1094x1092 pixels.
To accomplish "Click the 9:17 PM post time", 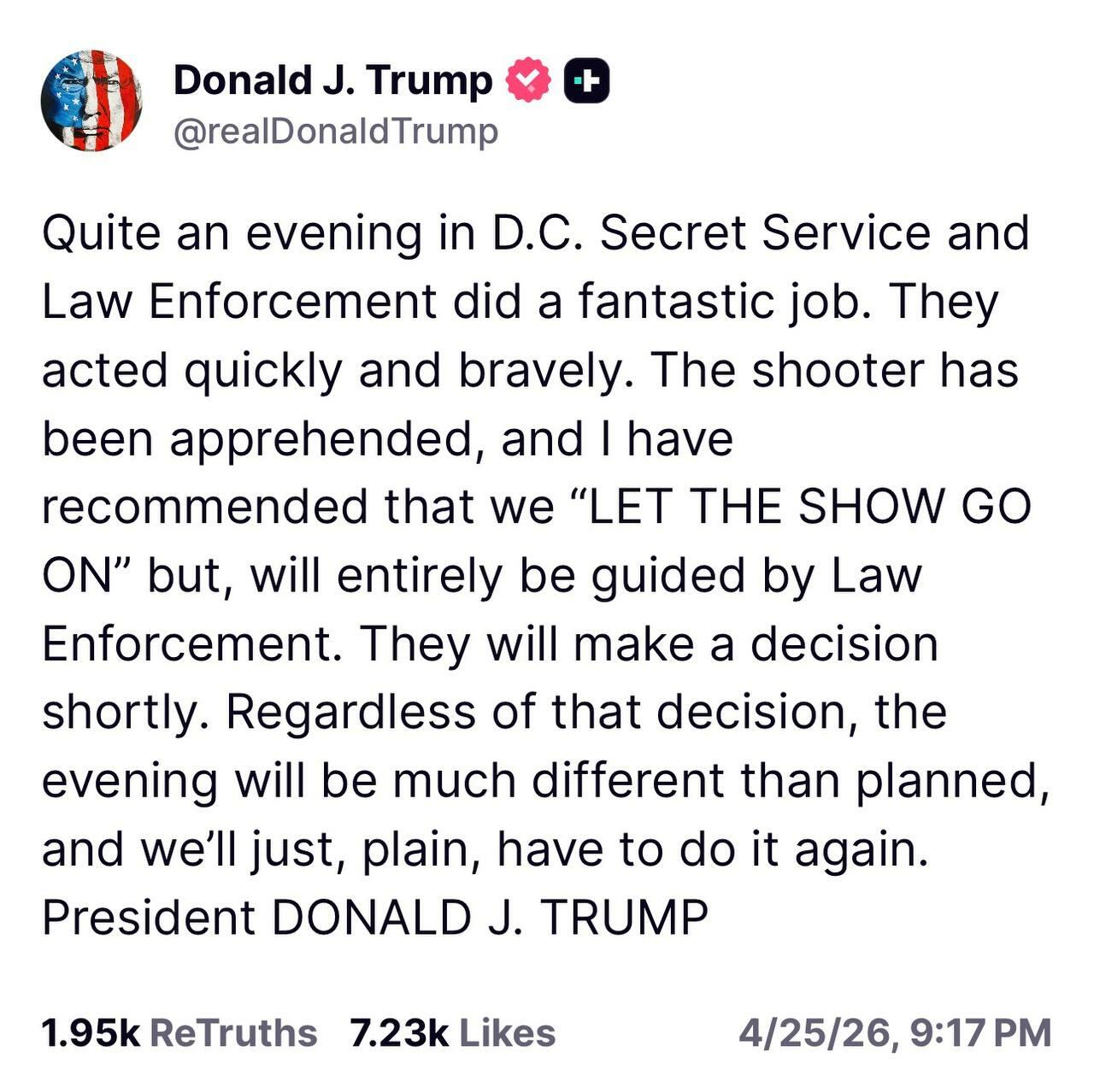I will (x=979, y=1032).
